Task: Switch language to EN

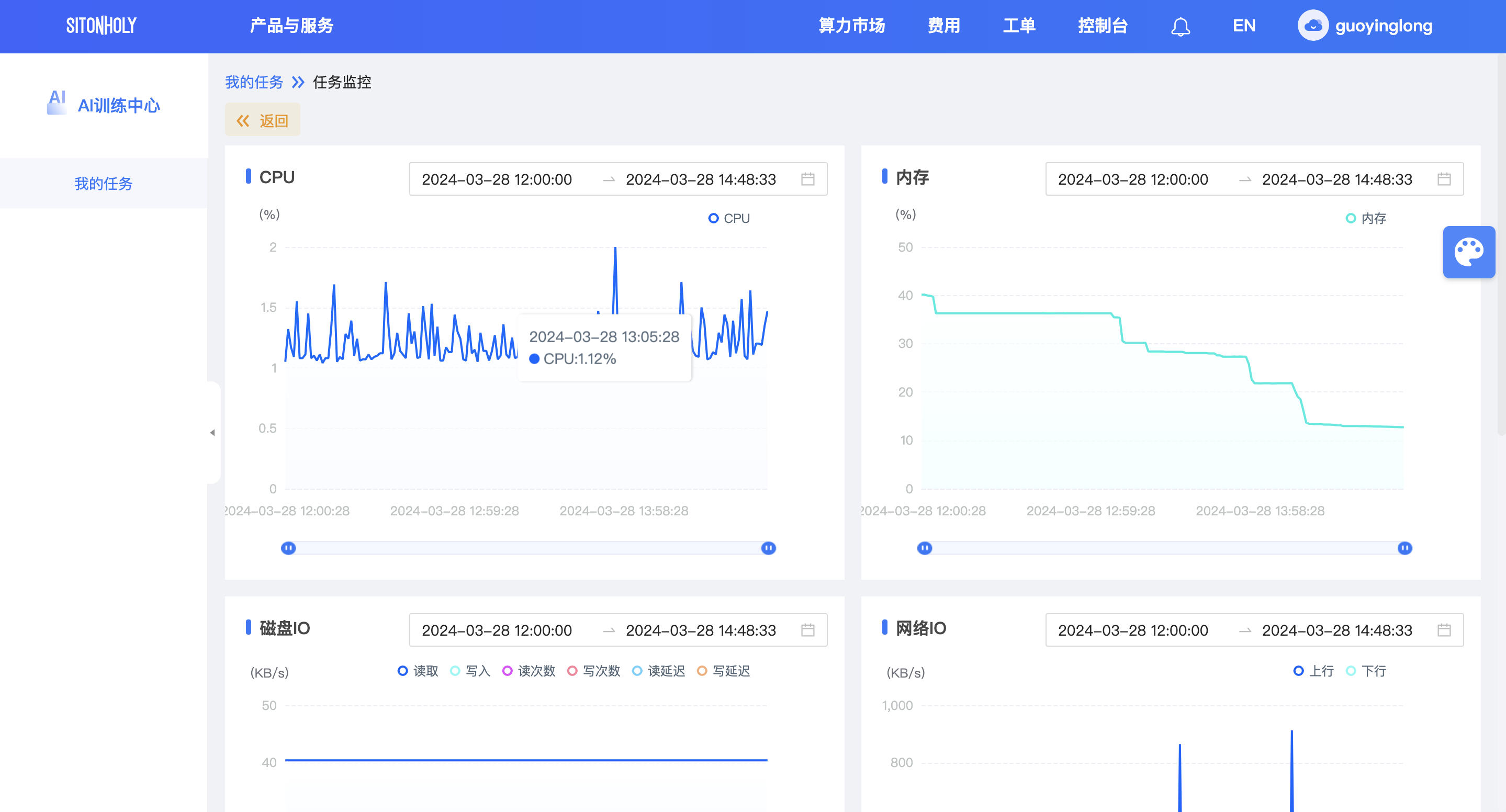Action: click(1243, 26)
